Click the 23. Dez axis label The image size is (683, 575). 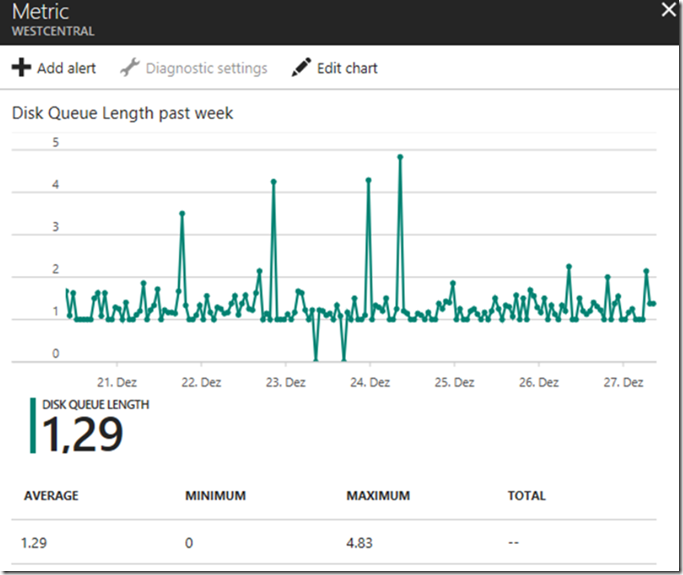click(x=286, y=382)
